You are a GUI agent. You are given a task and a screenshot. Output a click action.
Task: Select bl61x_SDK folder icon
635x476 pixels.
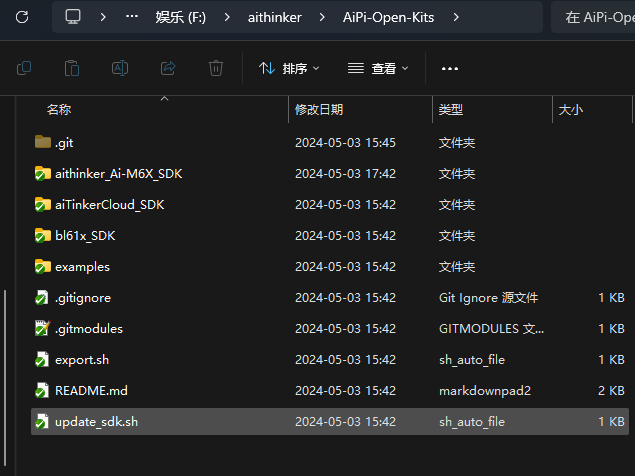[43, 235]
